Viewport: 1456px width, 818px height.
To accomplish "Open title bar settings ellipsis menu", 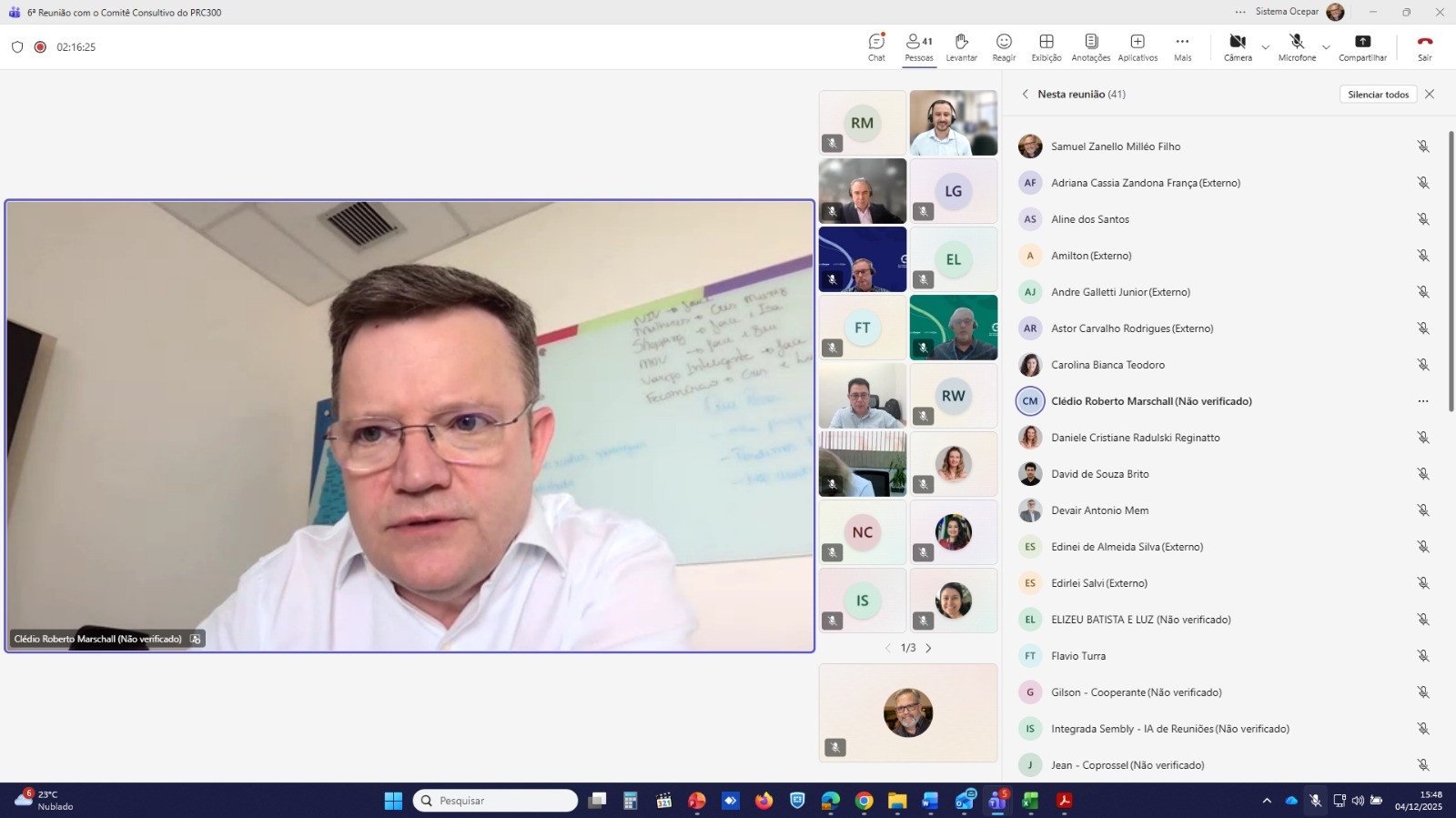I will point(1240,12).
